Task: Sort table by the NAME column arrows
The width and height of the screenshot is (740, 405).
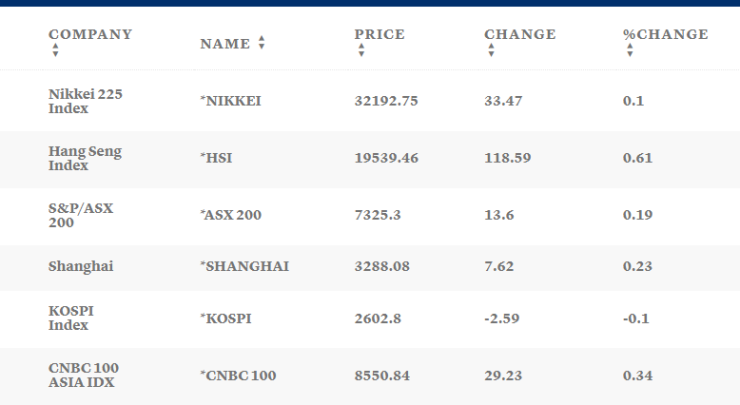Action: (x=262, y=43)
